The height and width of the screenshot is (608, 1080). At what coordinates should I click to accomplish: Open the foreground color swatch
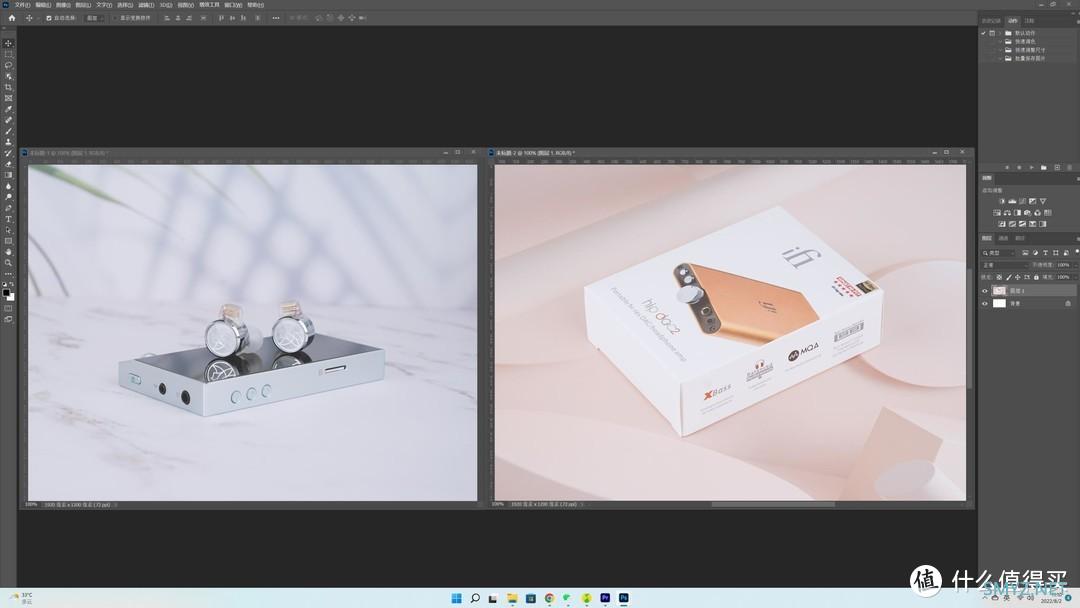[6, 293]
